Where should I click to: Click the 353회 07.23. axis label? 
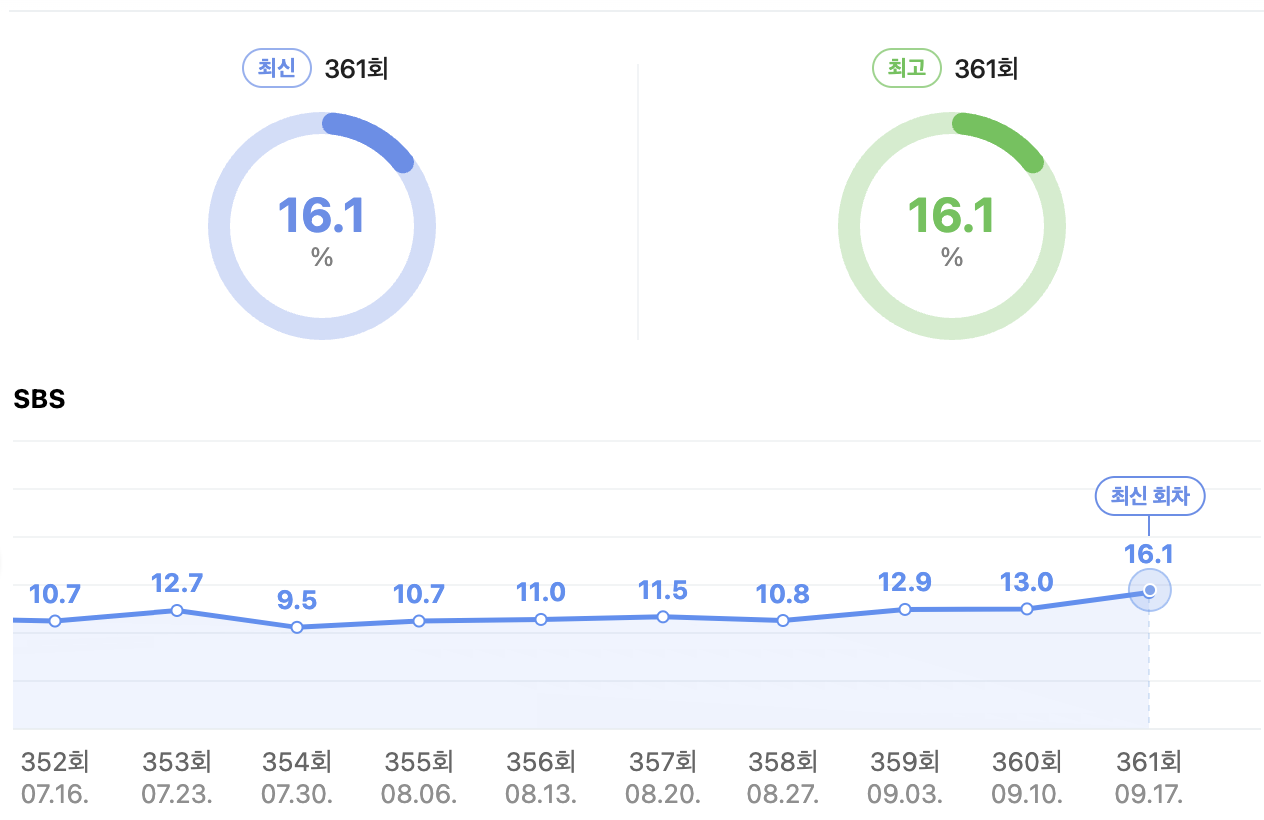pyautogui.click(x=177, y=778)
